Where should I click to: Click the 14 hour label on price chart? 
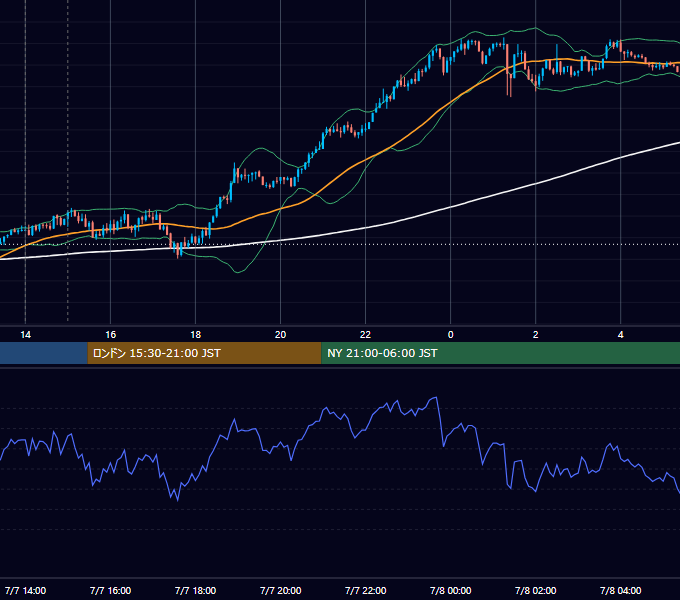[26, 335]
